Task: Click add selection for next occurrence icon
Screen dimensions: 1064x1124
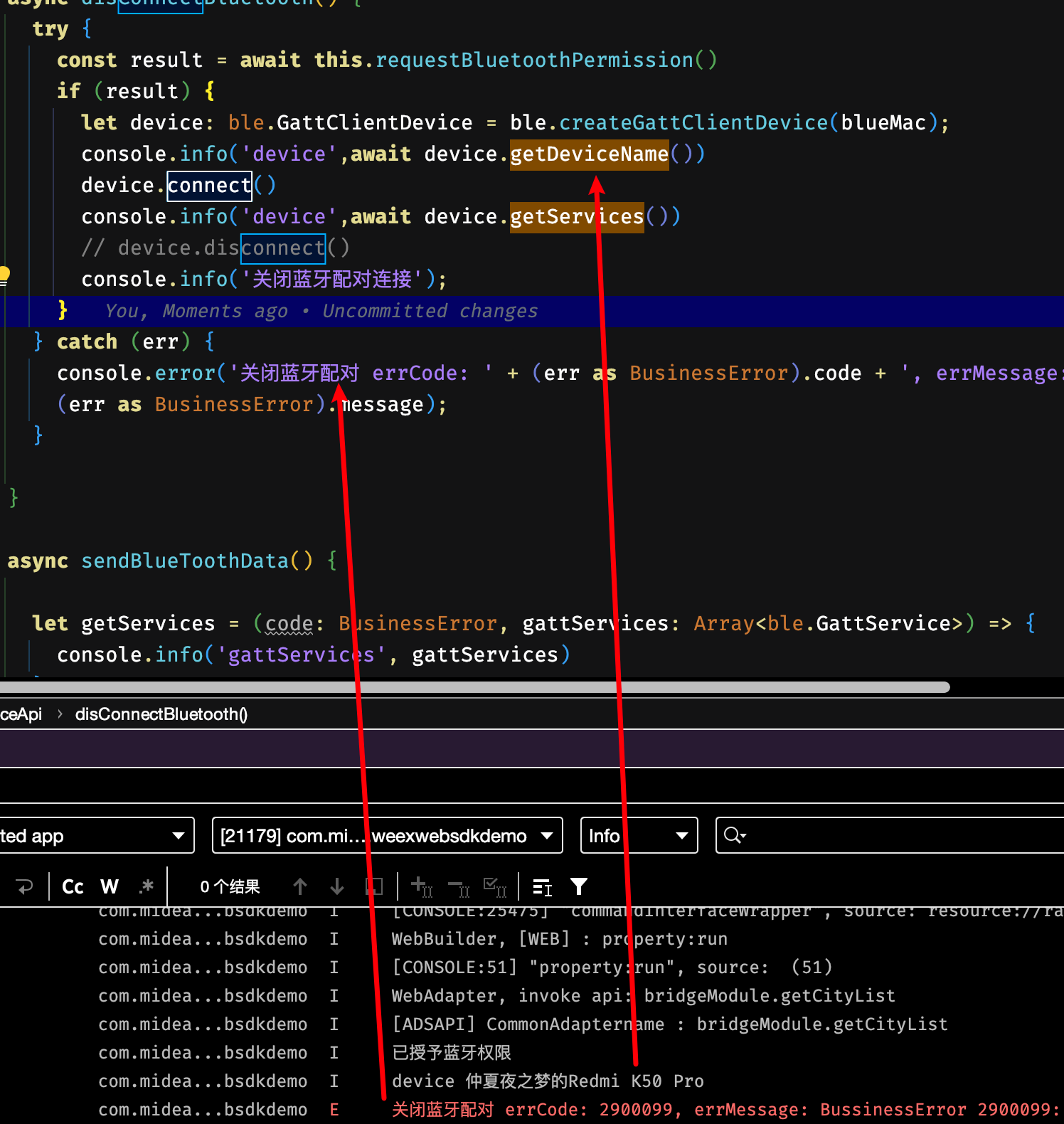Action: coord(421,886)
